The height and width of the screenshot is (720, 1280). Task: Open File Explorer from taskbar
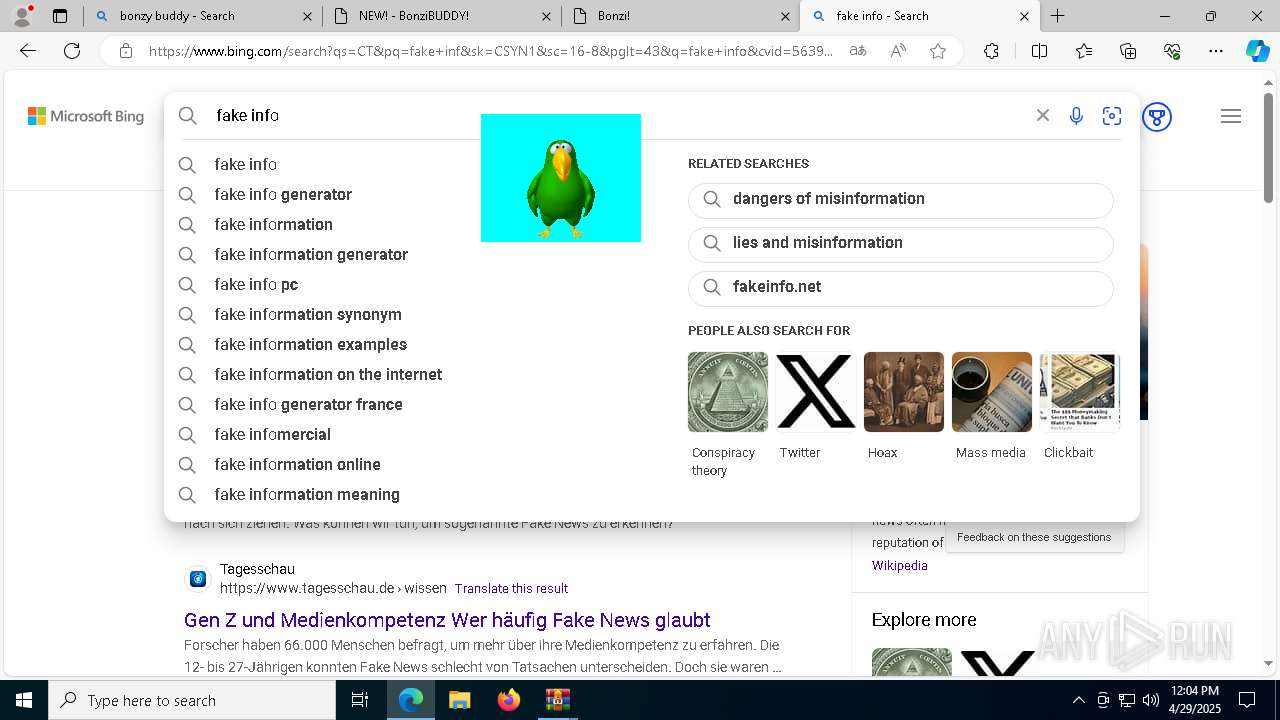tap(459, 700)
